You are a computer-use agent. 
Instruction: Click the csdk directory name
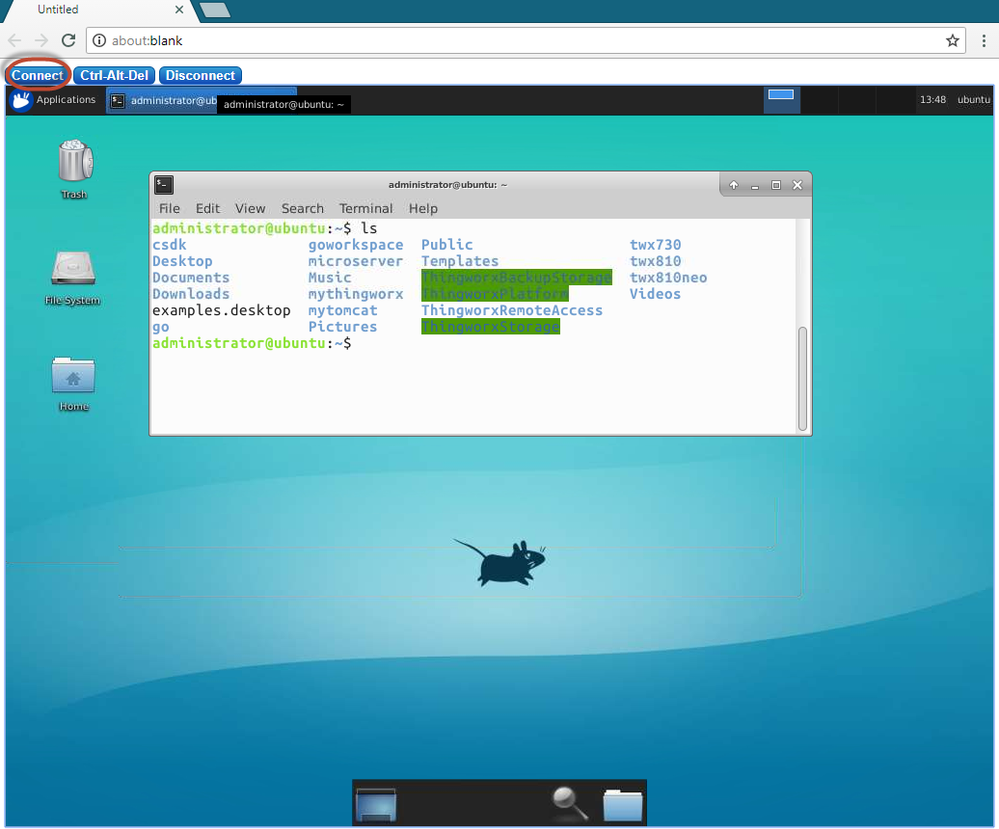[x=169, y=245]
